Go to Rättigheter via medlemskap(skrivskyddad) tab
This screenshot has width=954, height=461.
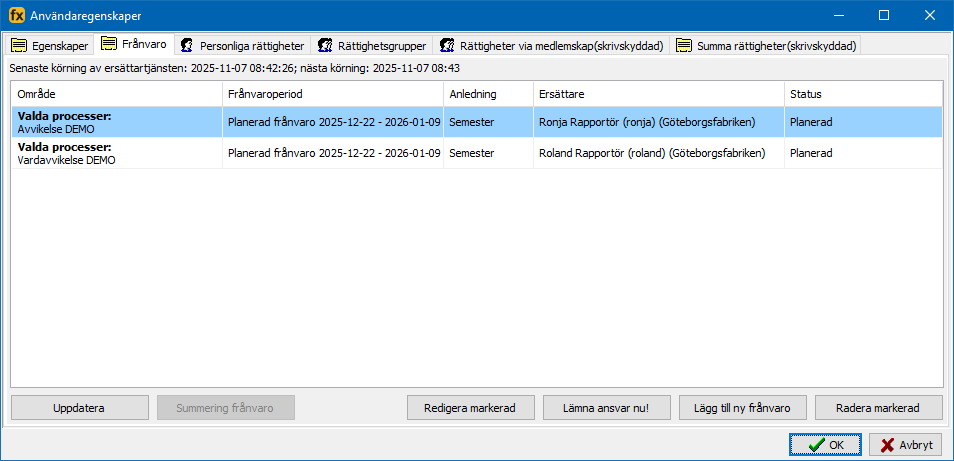tap(552, 46)
